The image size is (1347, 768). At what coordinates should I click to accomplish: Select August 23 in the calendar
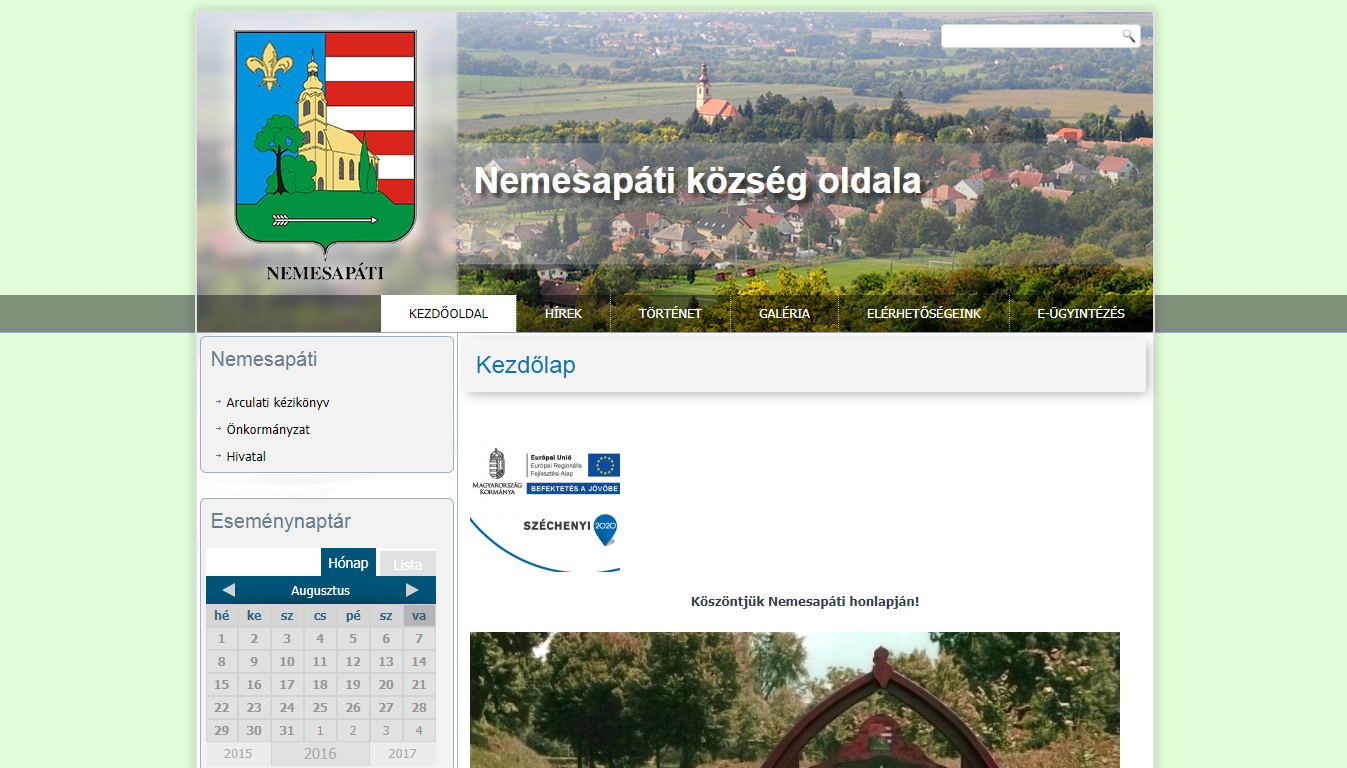254,708
